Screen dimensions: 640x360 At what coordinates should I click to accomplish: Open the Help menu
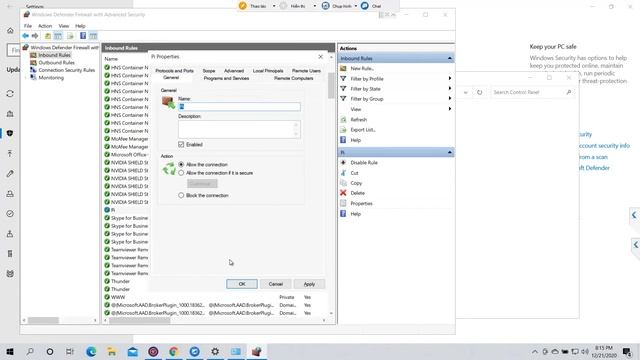pos(80,26)
